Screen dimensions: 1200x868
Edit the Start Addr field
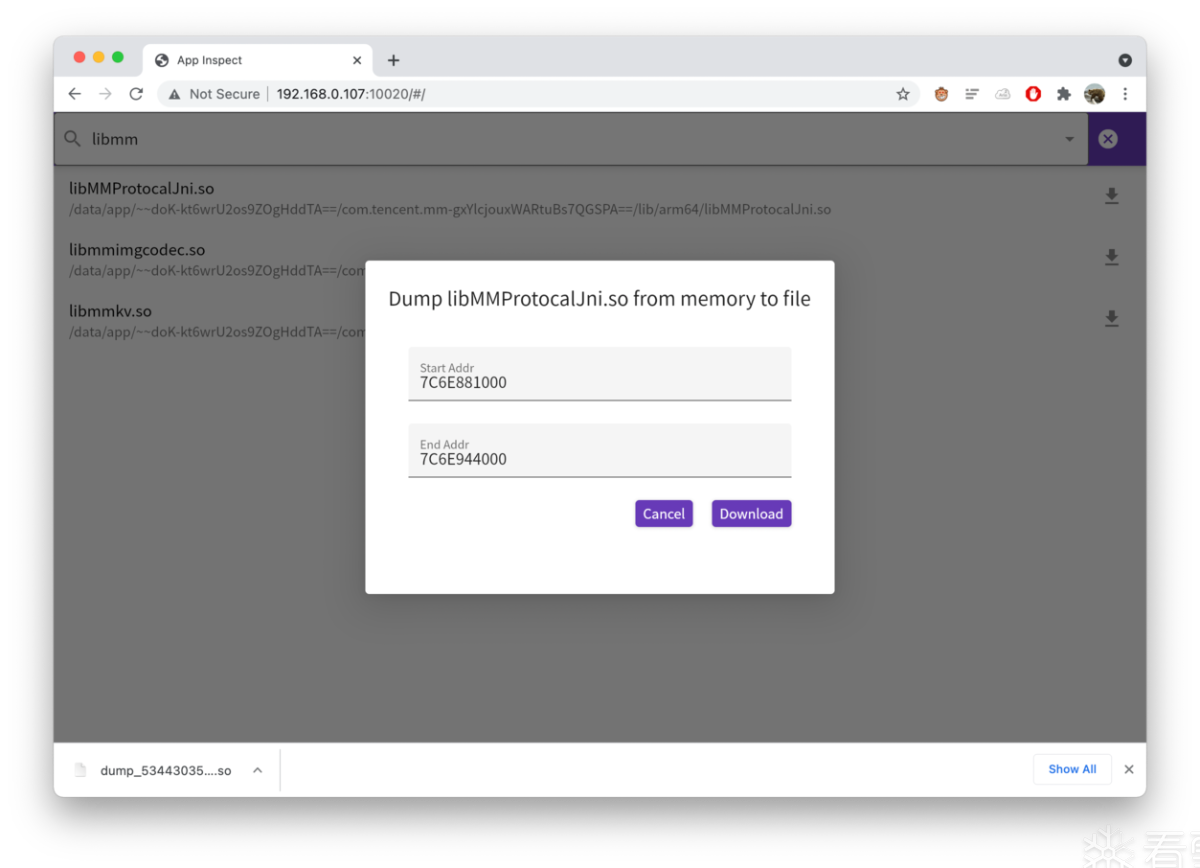click(x=600, y=374)
